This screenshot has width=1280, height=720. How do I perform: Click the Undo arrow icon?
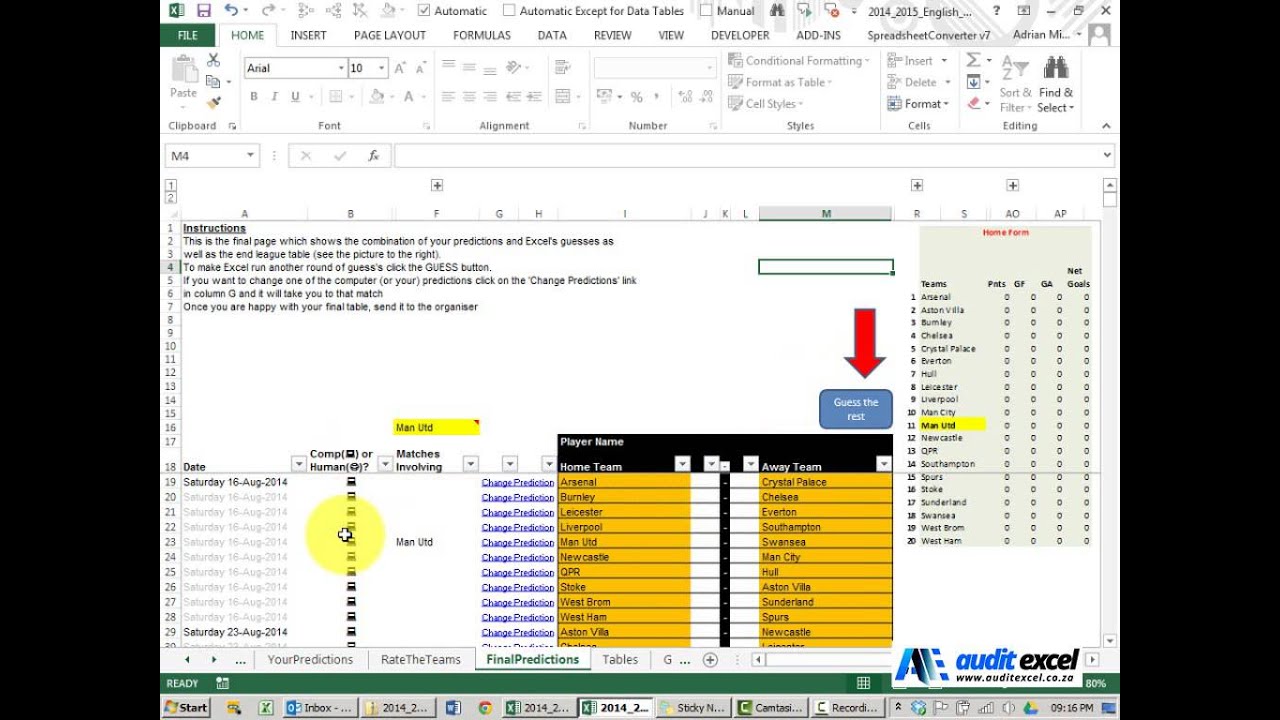pos(231,11)
